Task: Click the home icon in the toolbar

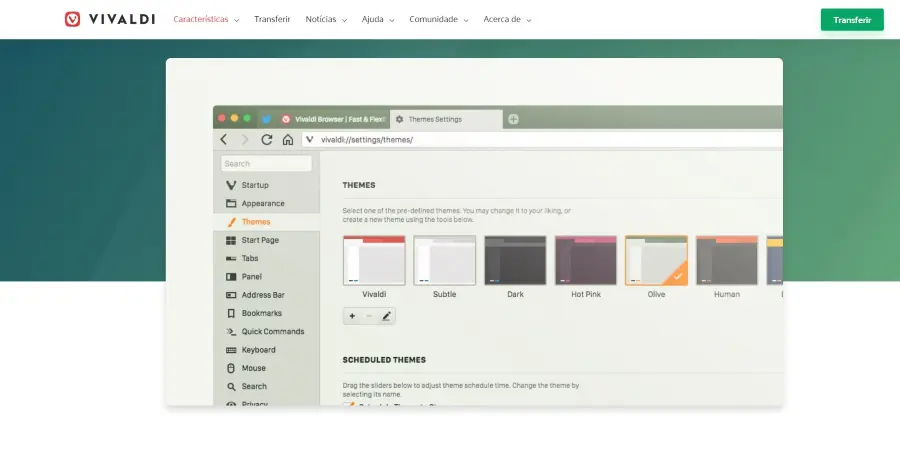Action: click(288, 139)
